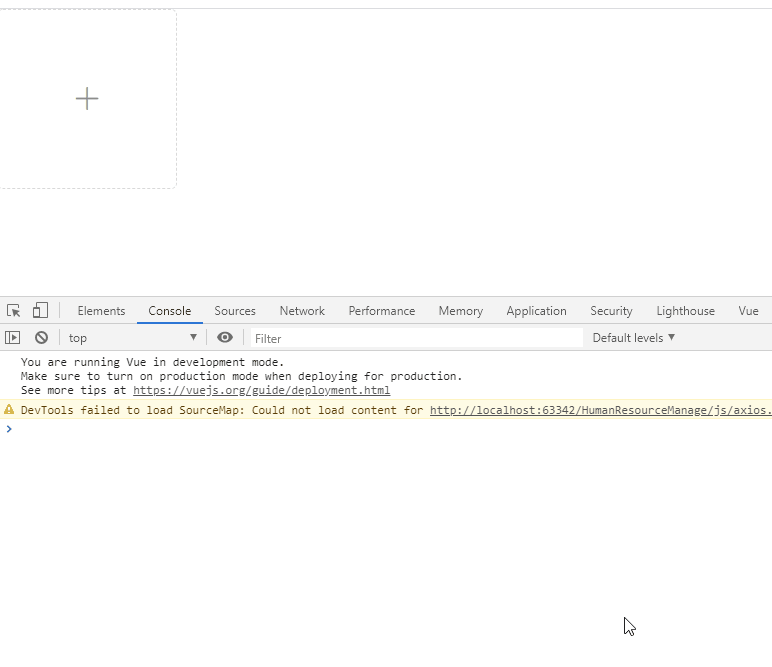Open the Performance tab

[x=382, y=311]
